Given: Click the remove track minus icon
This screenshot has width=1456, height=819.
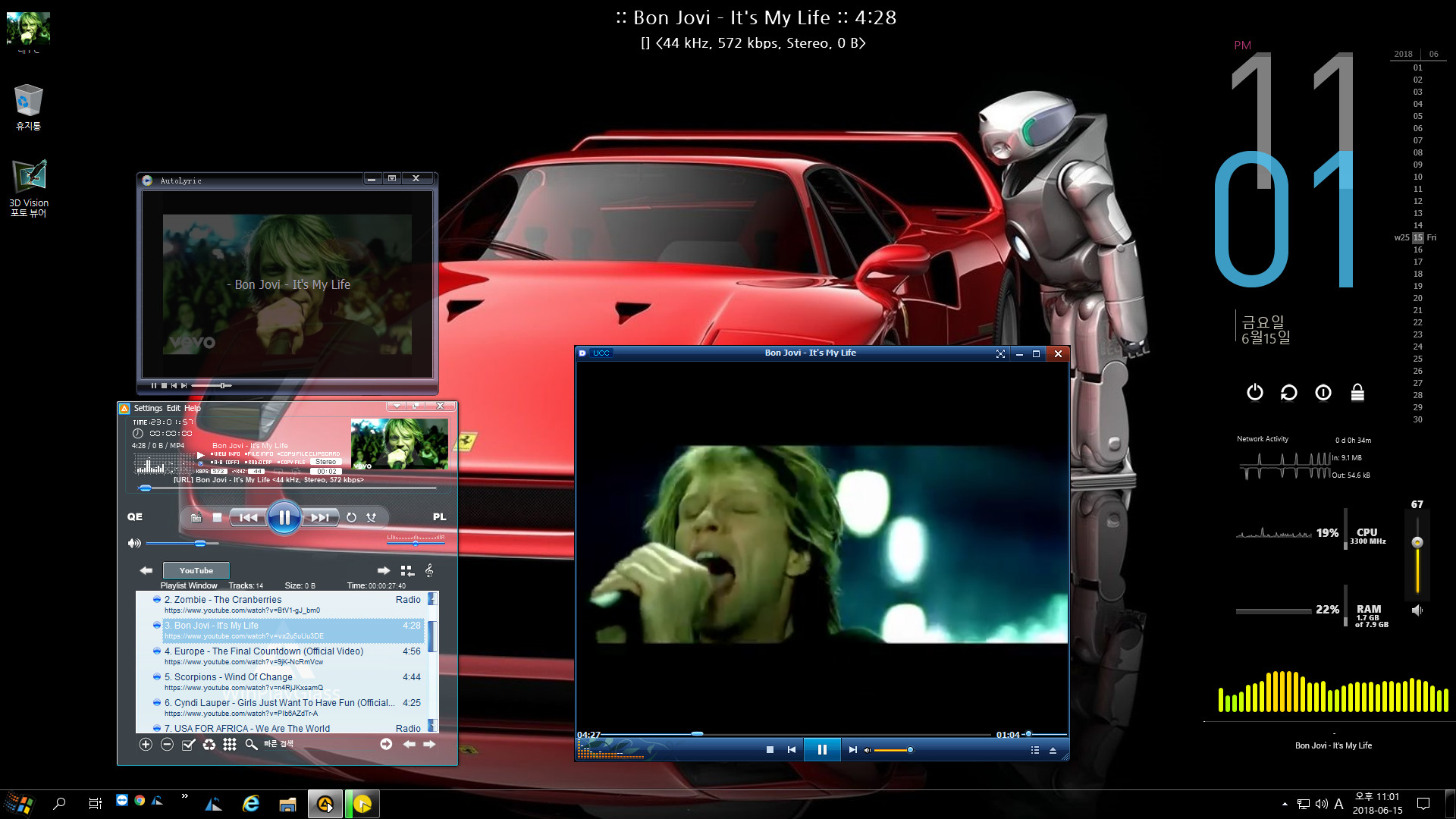Looking at the screenshot, I should (x=167, y=745).
